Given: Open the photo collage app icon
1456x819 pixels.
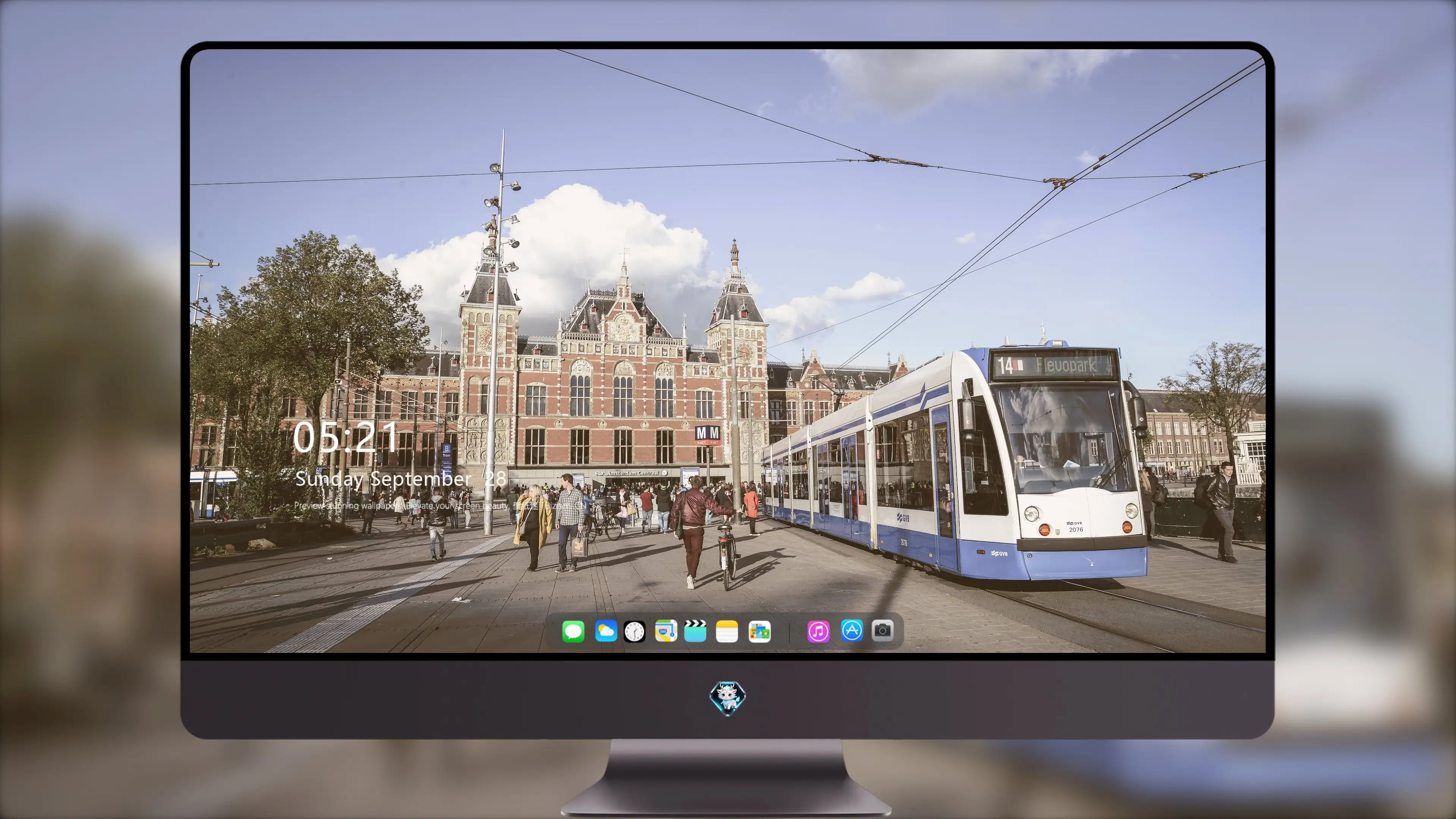Looking at the screenshot, I should tap(759, 631).
